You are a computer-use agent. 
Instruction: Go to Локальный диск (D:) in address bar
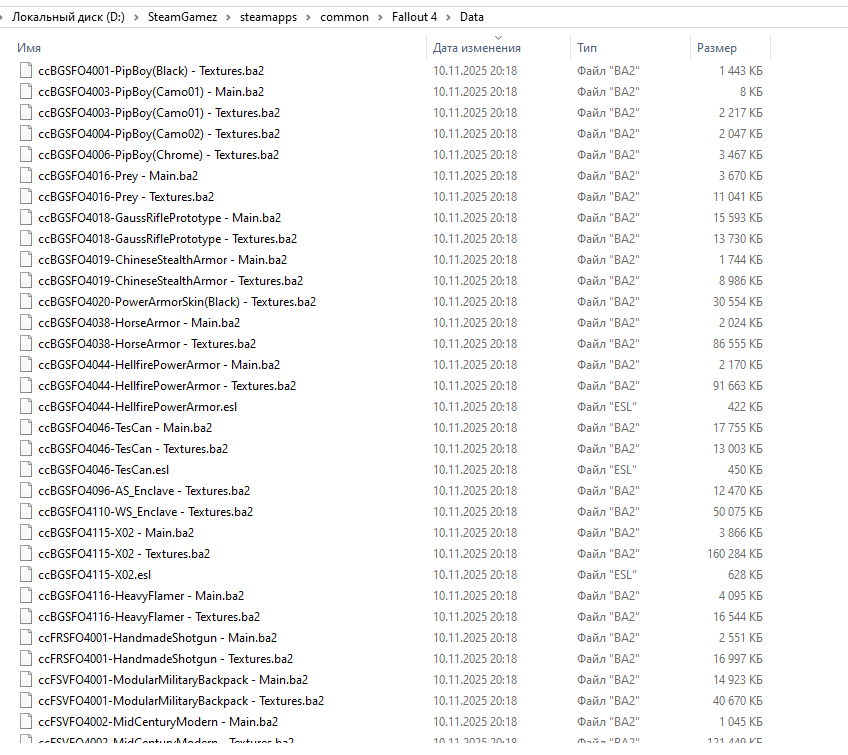point(68,17)
